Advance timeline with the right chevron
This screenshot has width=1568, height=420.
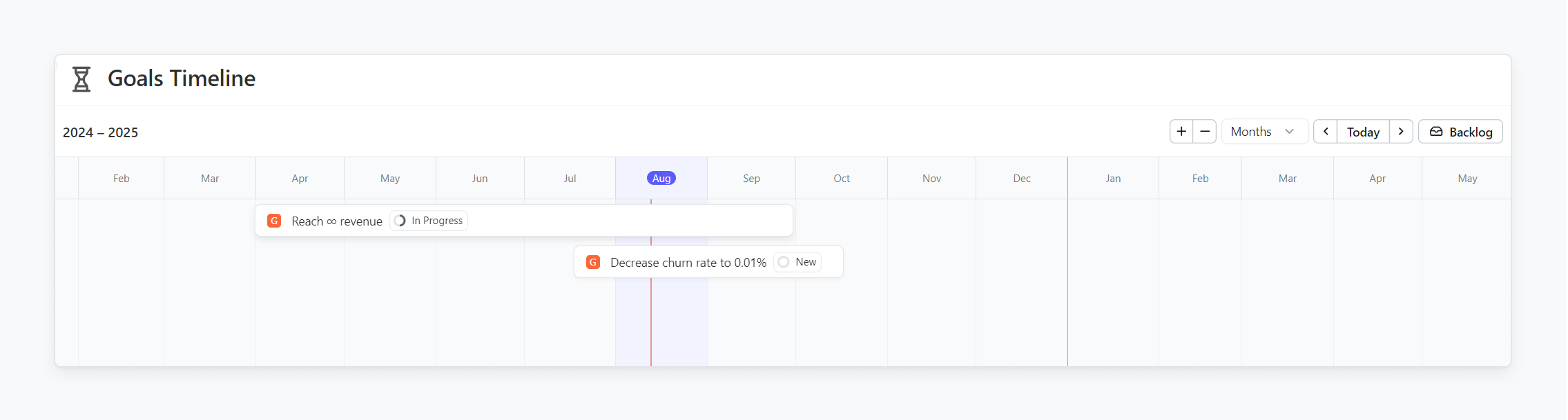click(x=1401, y=132)
